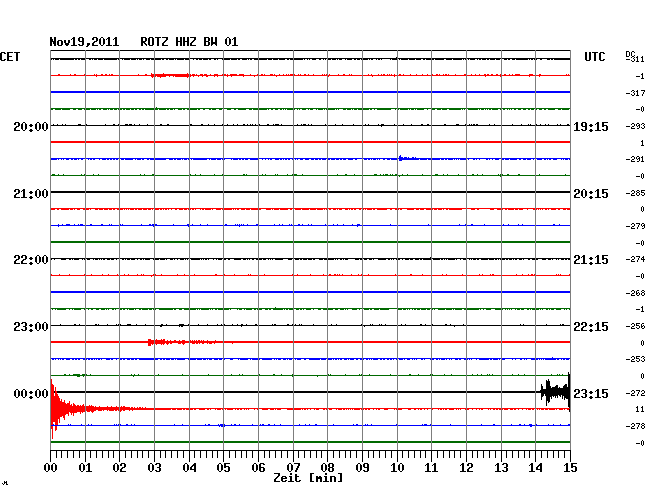The image size is (650, 494).
Task: Click the 23:15 UTC time label
Action: click(x=591, y=393)
